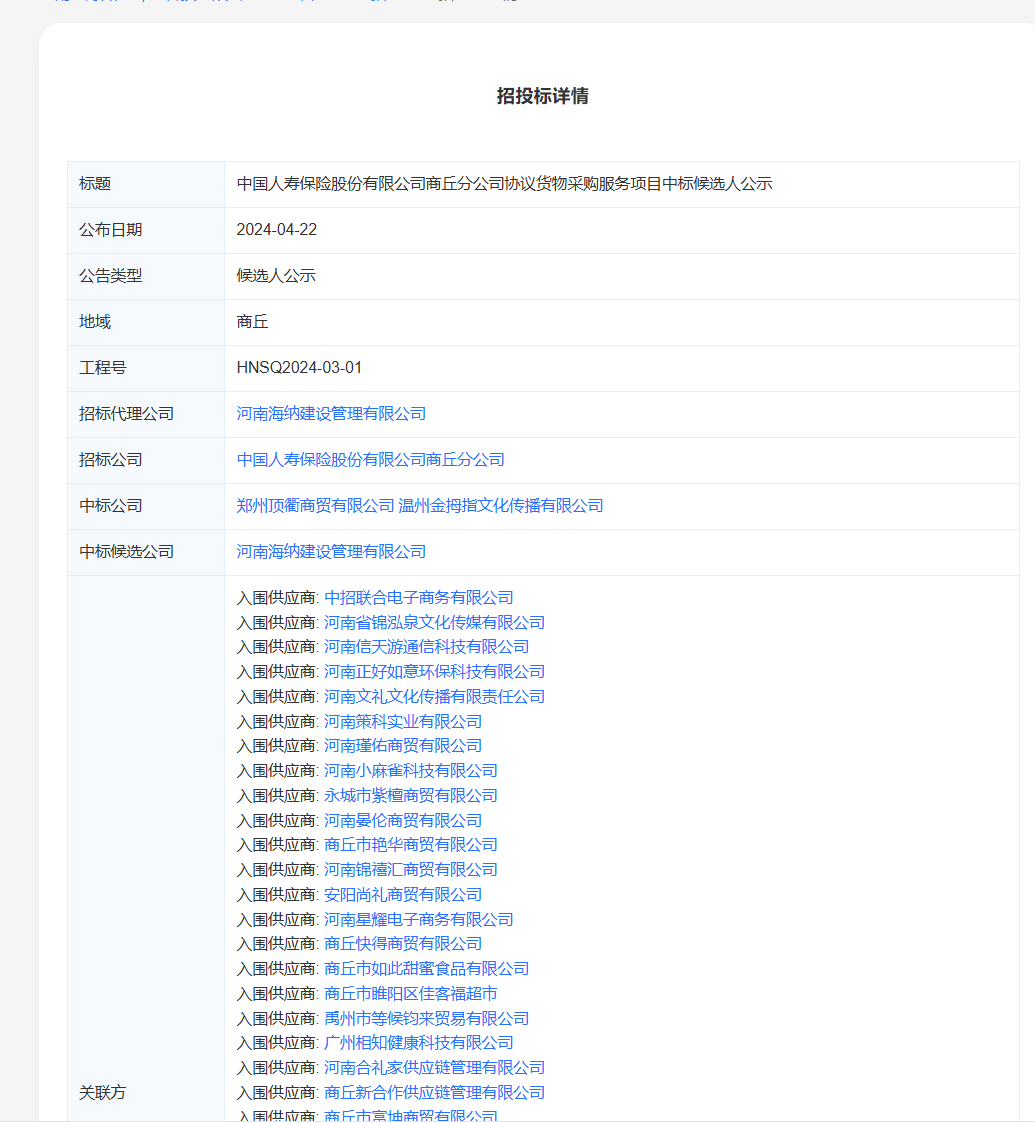
Task: Open 河南海纳建设管理有限公司 in the 招标代理公司 row
Action: pos(331,414)
